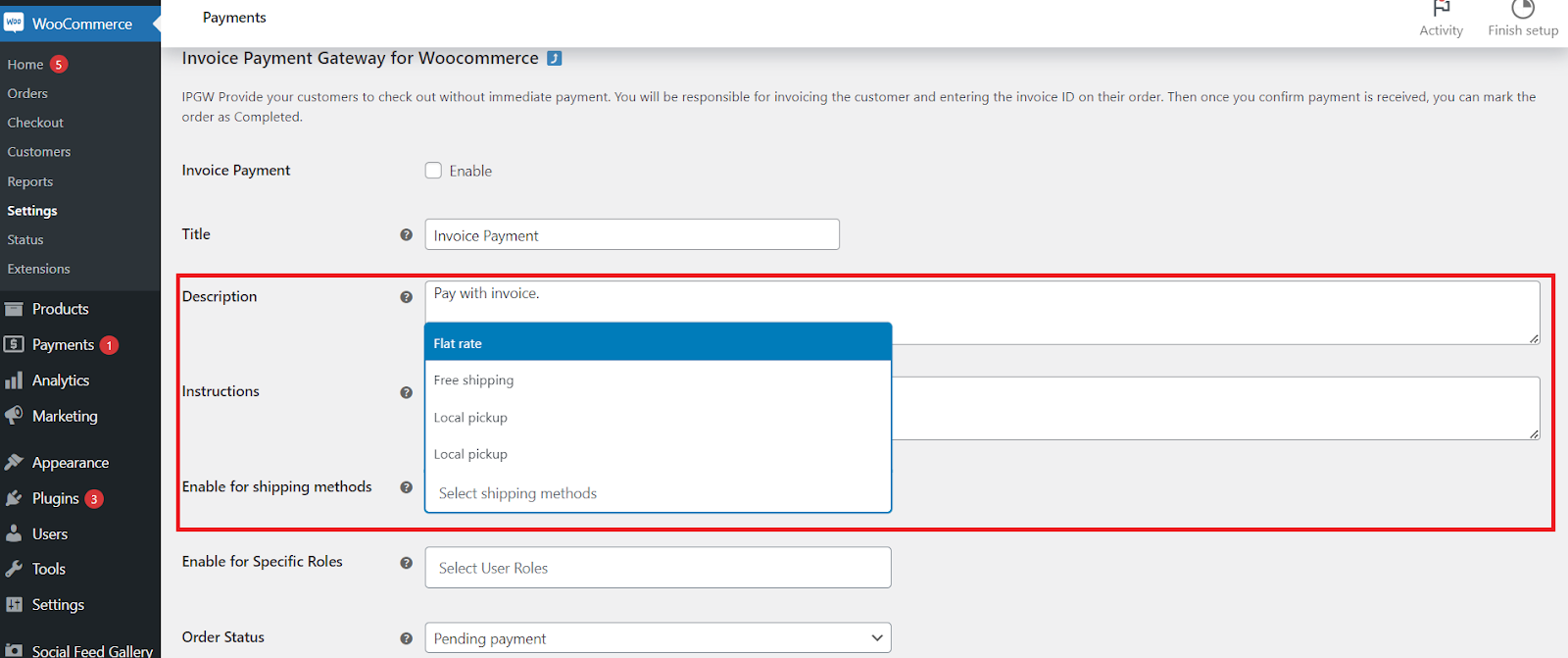Screen dimensions: 1568x658
Task: Select Flat rate shipping option
Action: [658, 343]
